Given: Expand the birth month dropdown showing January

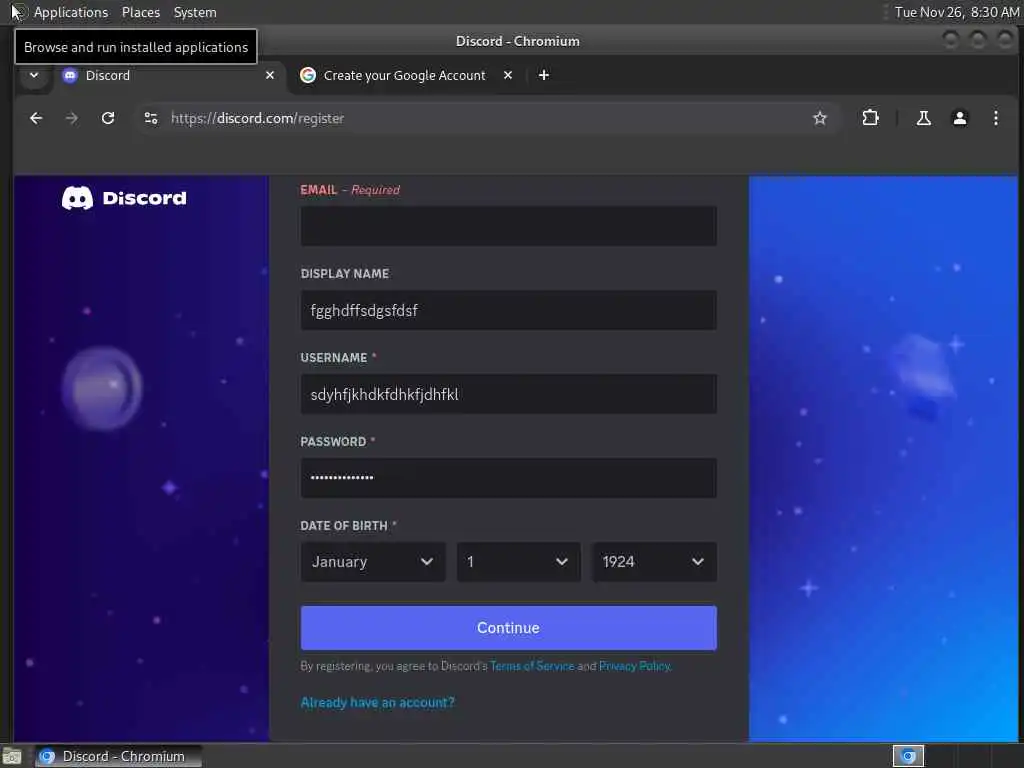Looking at the screenshot, I should [373, 562].
